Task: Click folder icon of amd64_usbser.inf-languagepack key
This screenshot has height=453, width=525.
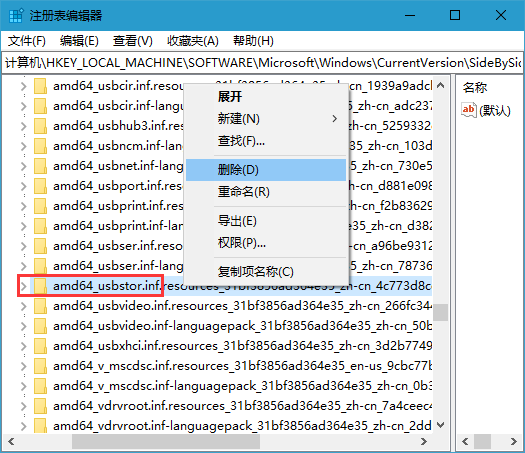Action: 40,266
